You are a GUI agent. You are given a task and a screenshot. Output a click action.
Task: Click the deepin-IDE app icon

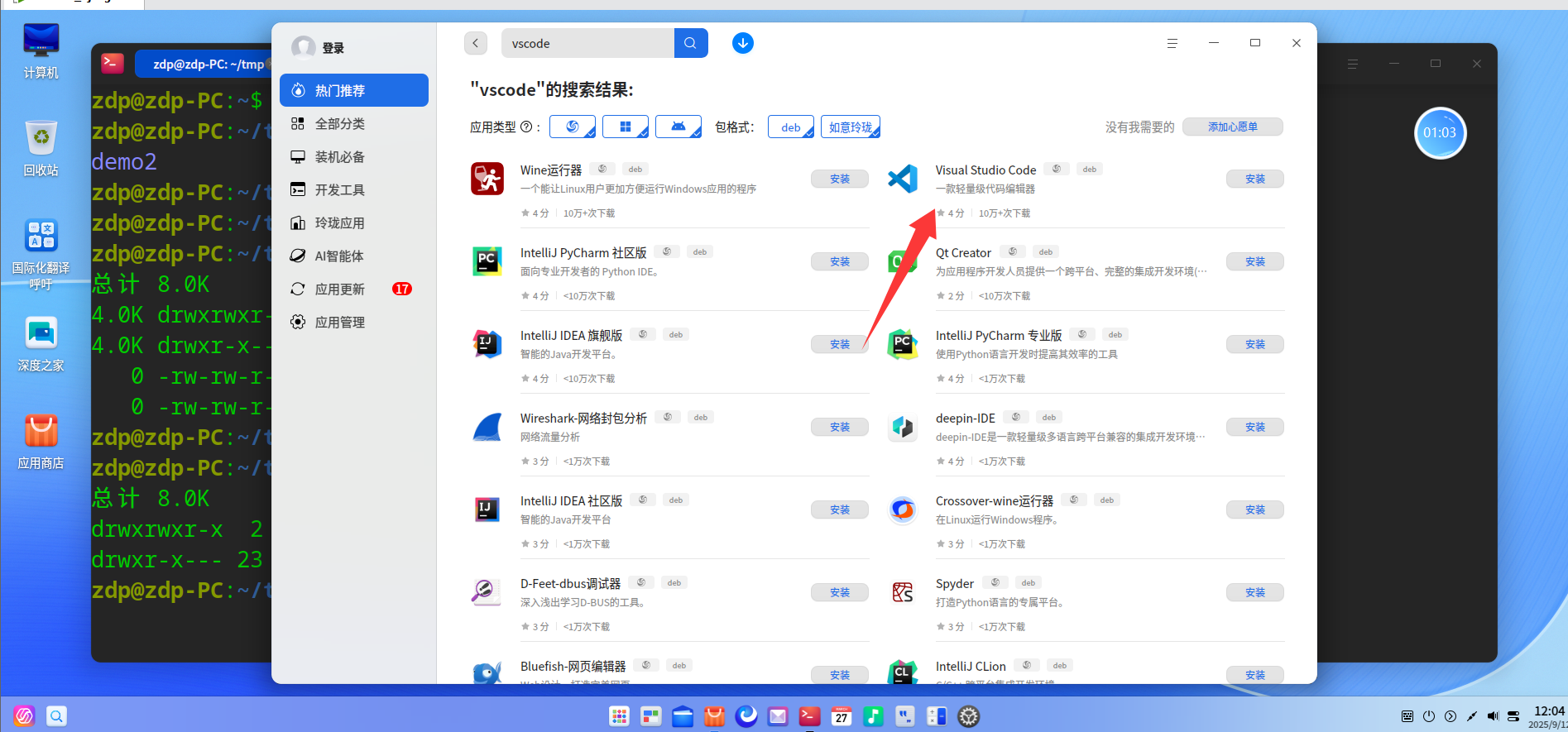pos(903,427)
